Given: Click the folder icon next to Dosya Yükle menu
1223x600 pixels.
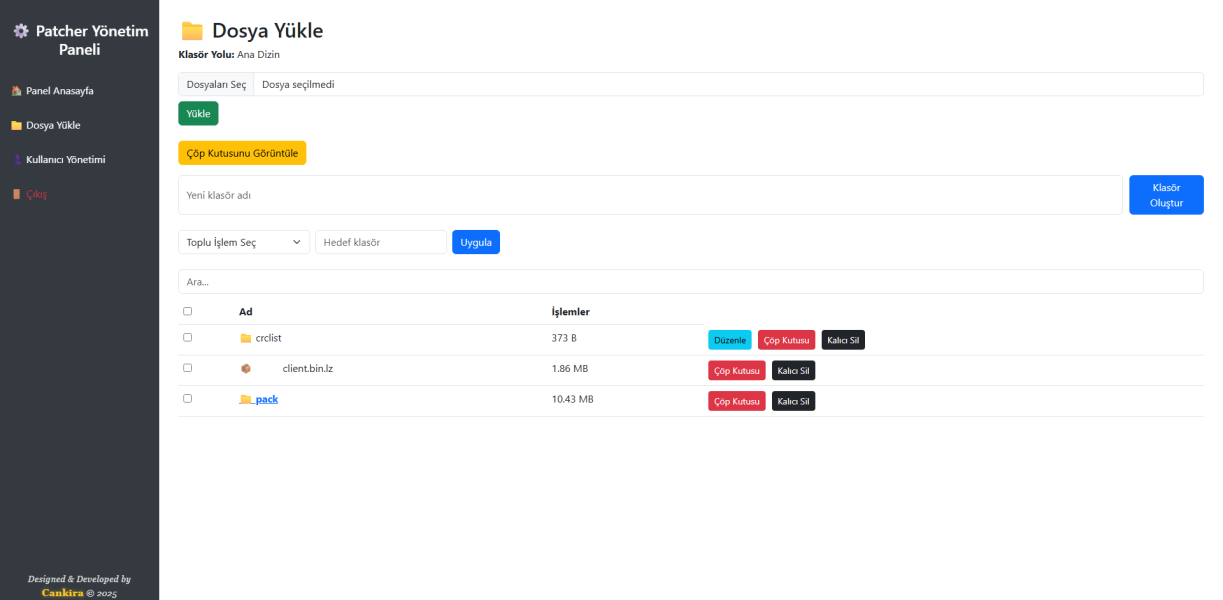Looking at the screenshot, I should pyautogui.click(x=16, y=126).
